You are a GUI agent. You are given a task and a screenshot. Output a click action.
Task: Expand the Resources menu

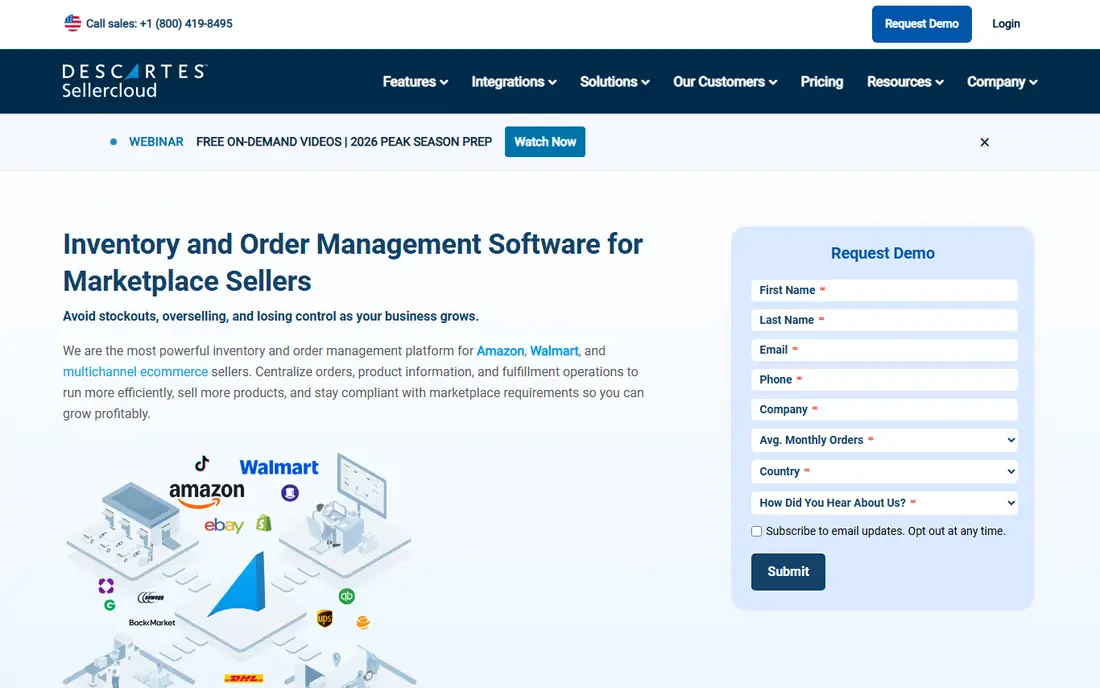pos(905,82)
